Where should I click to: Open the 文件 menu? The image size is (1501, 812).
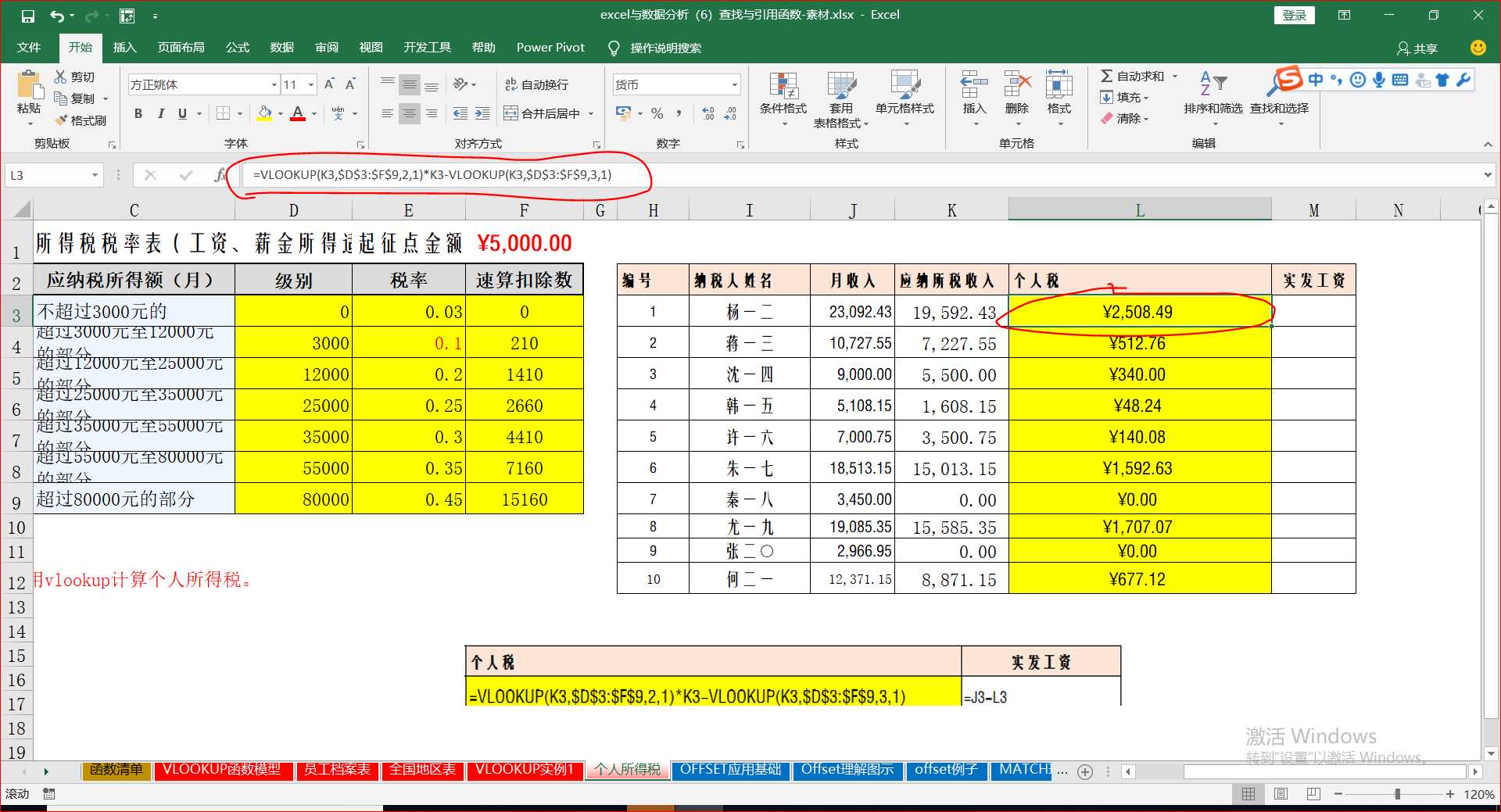29,48
